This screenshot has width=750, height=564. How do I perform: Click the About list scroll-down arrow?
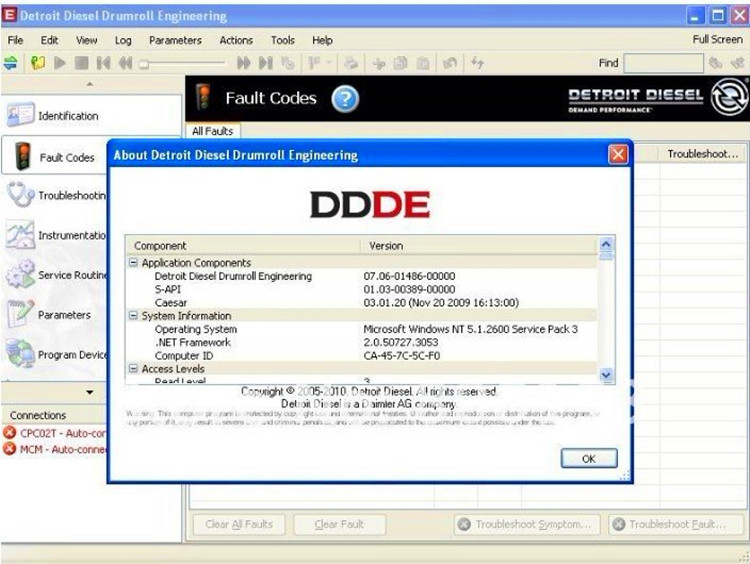click(x=606, y=375)
